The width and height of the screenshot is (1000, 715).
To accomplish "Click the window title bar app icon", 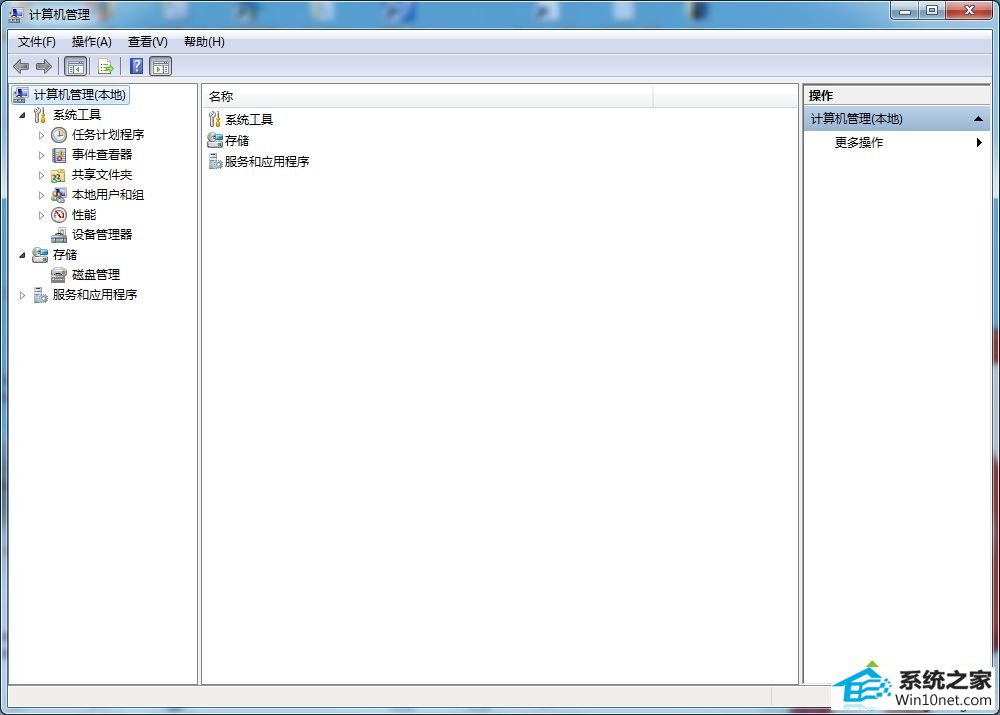I will pos(16,14).
